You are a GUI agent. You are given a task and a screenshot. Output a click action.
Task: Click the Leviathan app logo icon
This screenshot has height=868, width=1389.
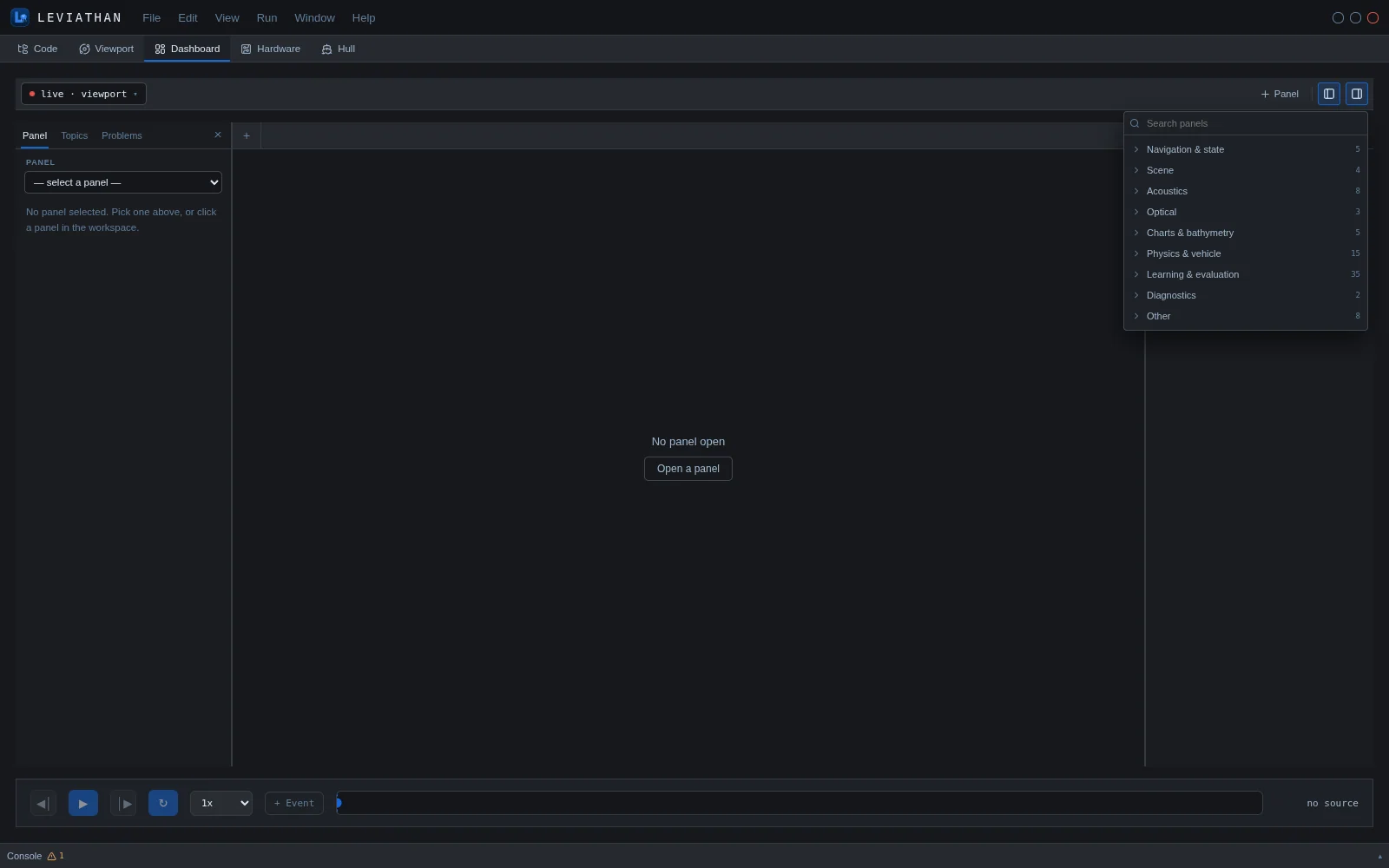pos(20,17)
